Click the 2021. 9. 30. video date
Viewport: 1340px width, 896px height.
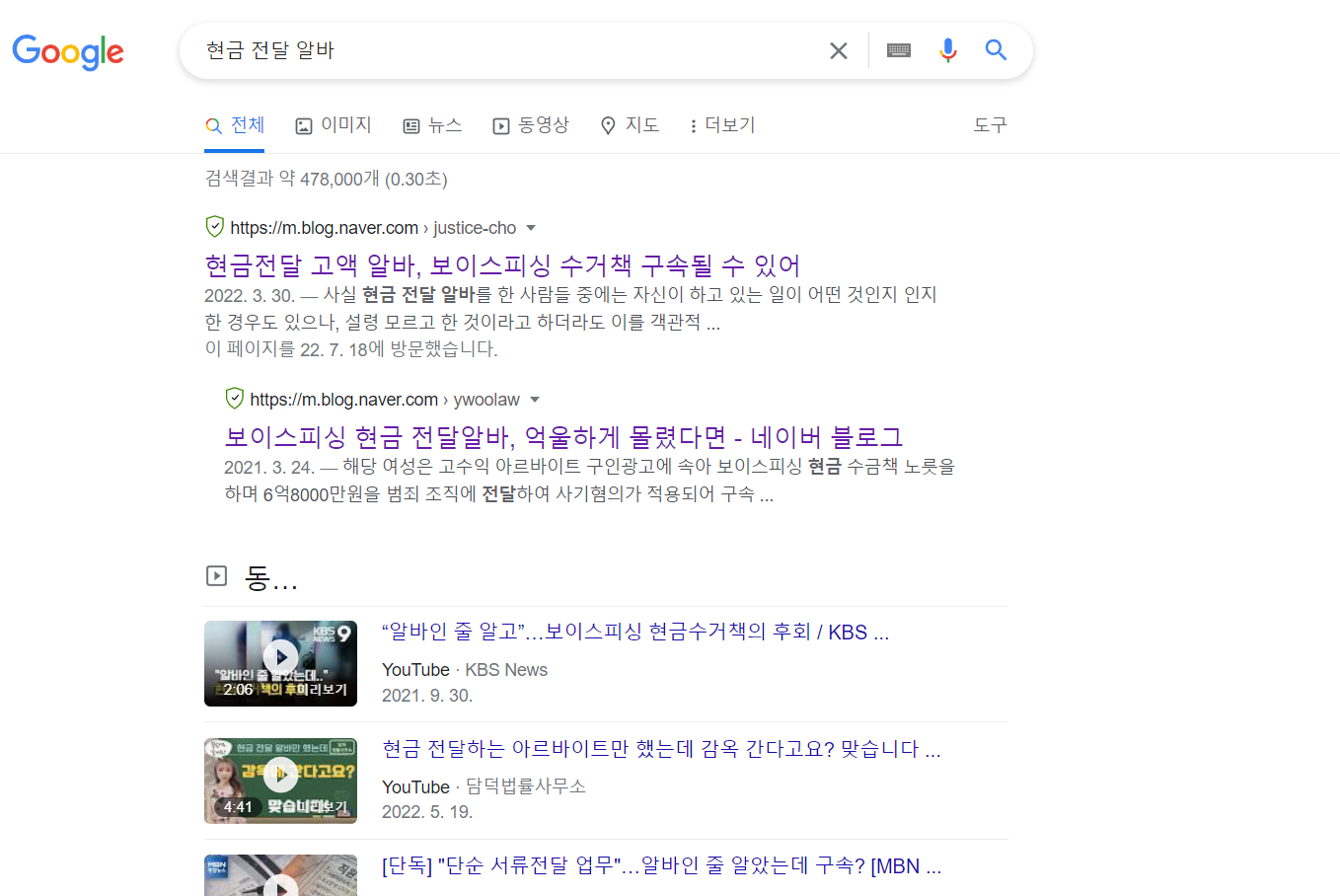click(427, 696)
